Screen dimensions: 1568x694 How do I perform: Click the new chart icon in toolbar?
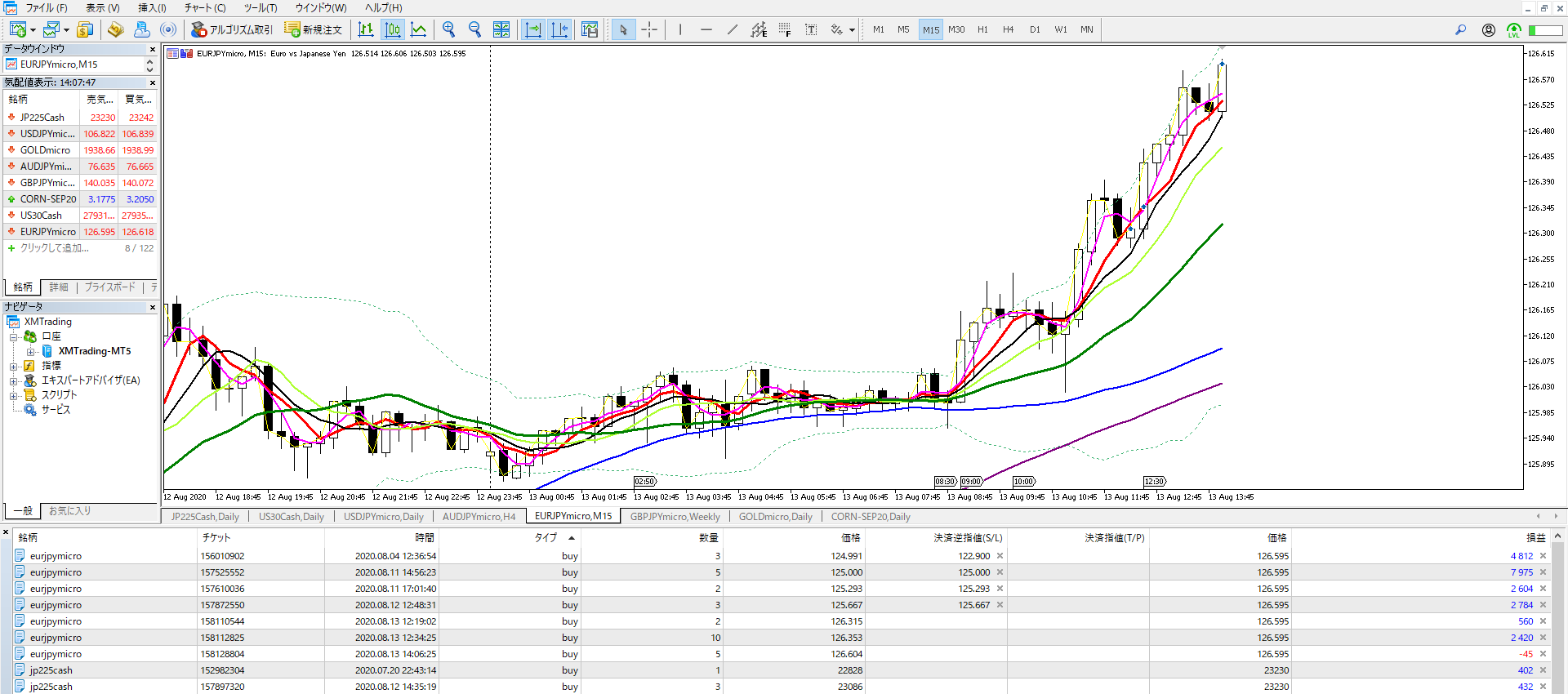point(17,29)
